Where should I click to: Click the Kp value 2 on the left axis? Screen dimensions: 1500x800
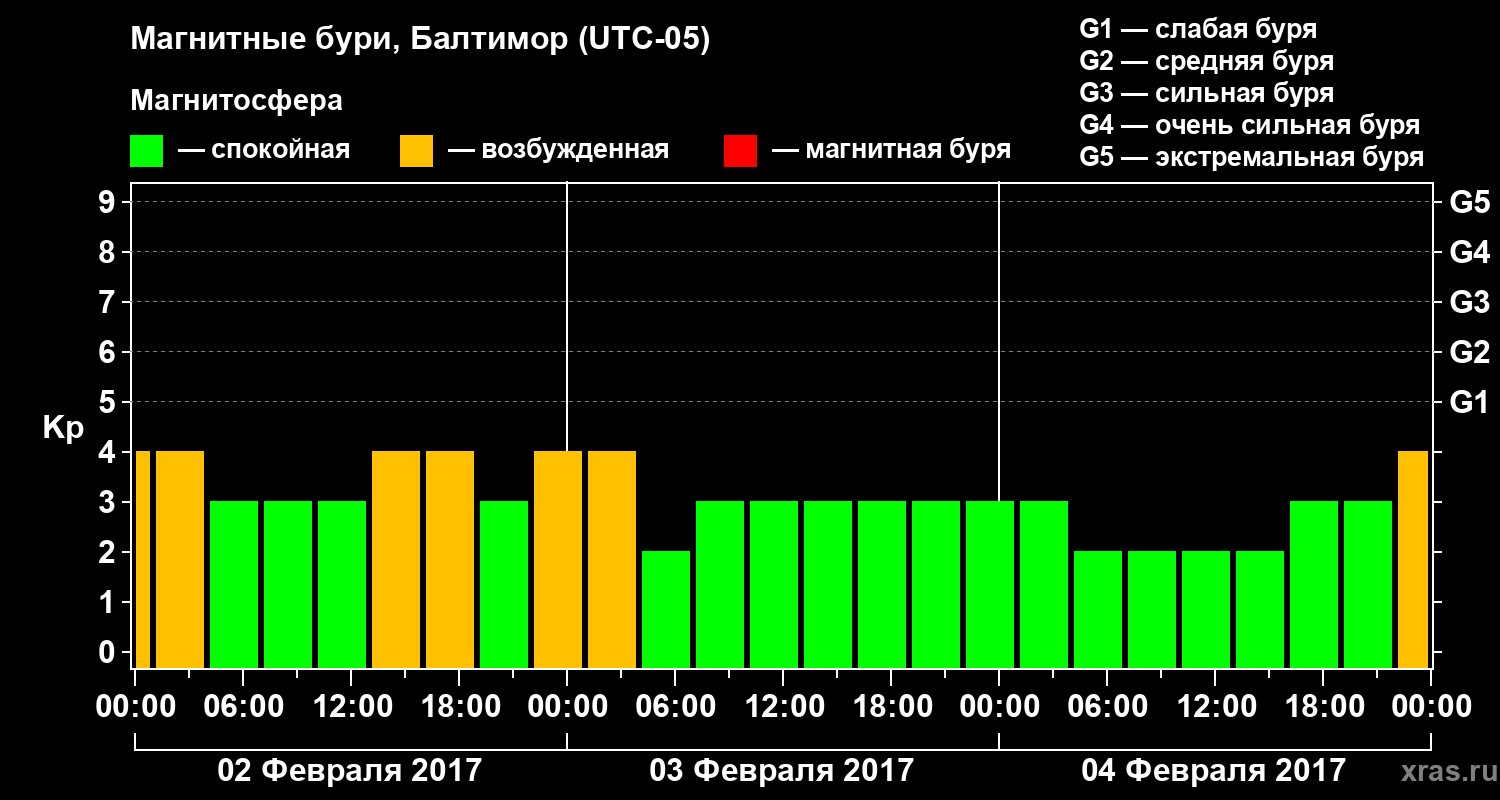(x=109, y=553)
